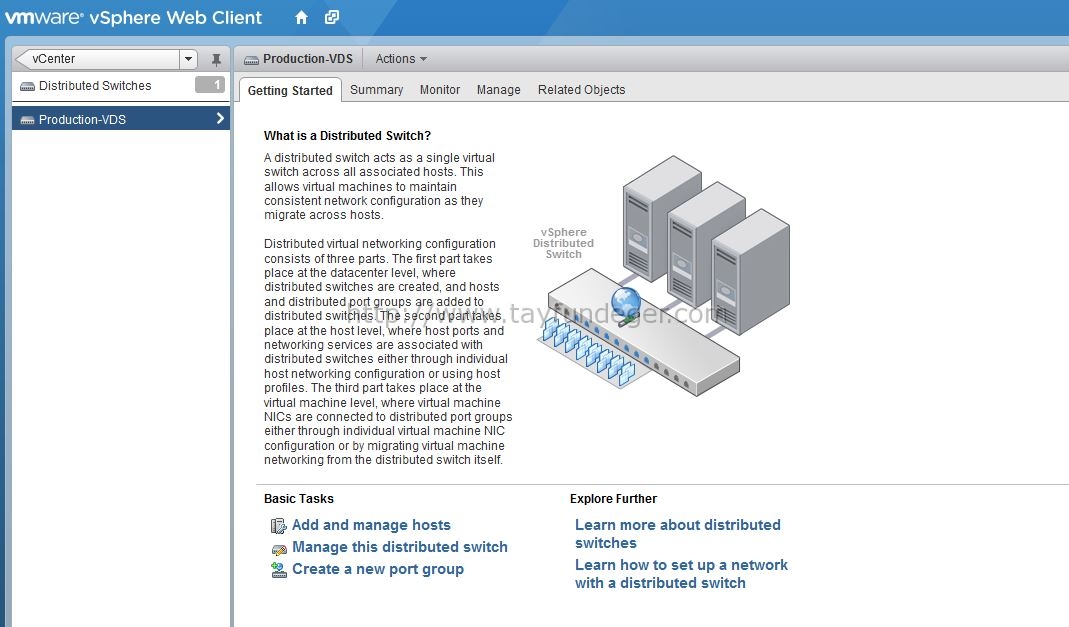The height and width of the screenshot is (627, 1069).
Task: Go back using the vCenter navigator box
Action: [x=97, y=59]
